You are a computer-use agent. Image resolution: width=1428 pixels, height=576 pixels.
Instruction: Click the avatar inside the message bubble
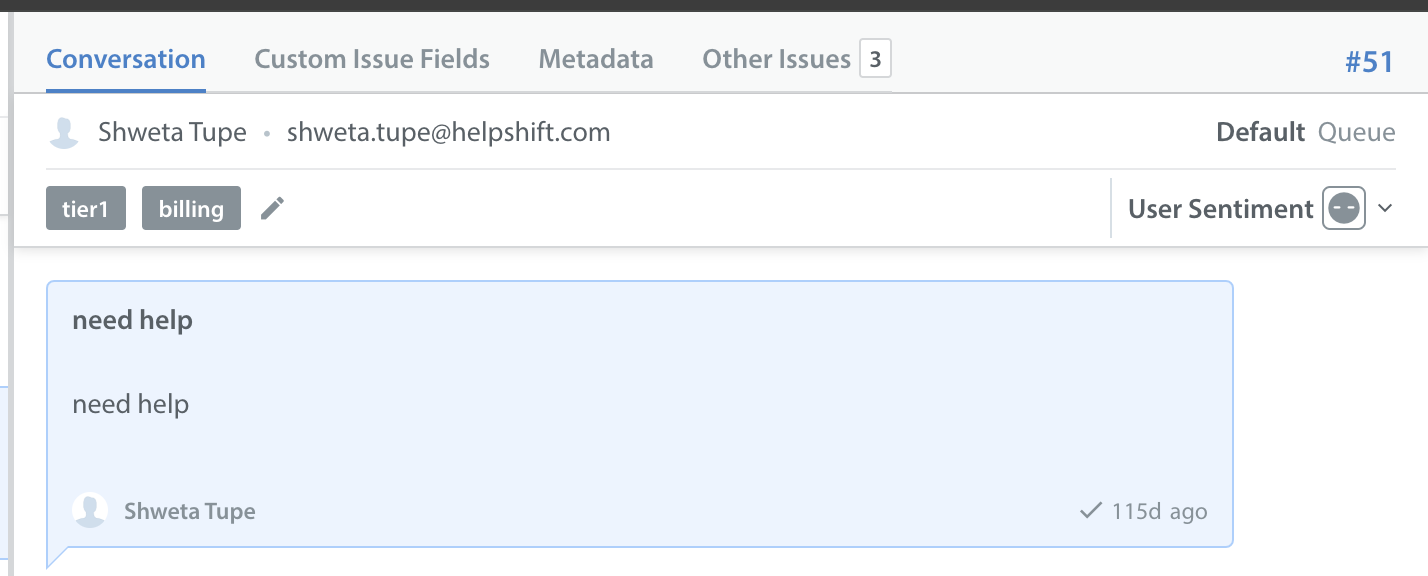[x=90, y=510]
